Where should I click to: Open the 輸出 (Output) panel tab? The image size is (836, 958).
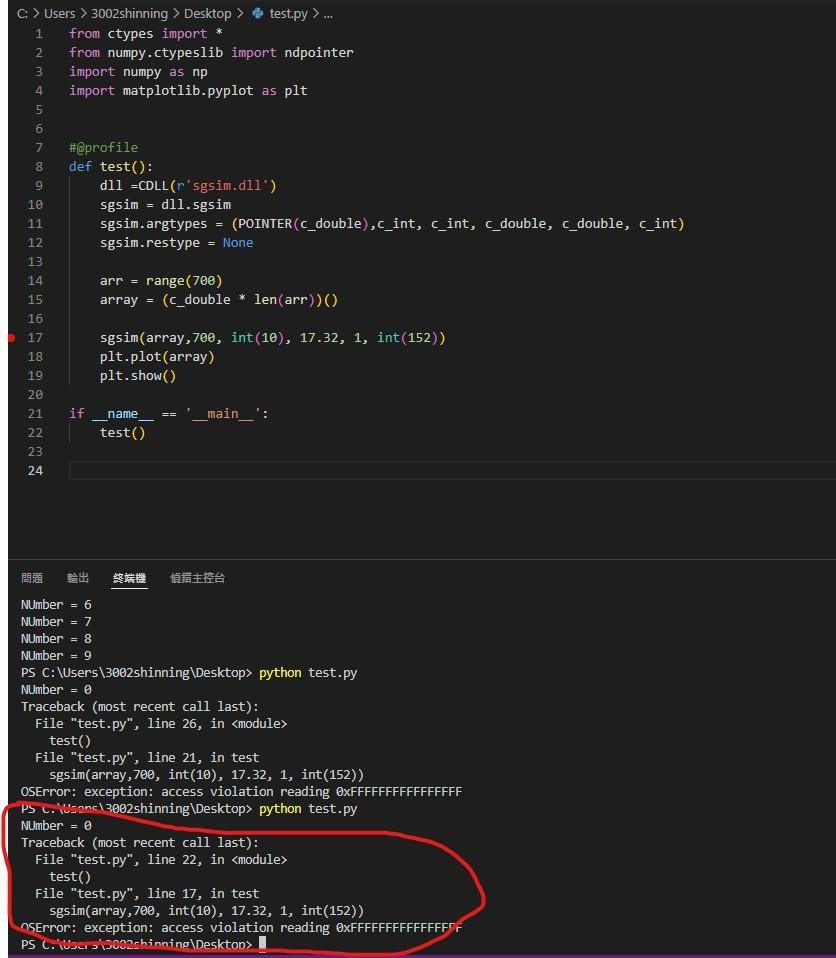[x=77, y=578]
